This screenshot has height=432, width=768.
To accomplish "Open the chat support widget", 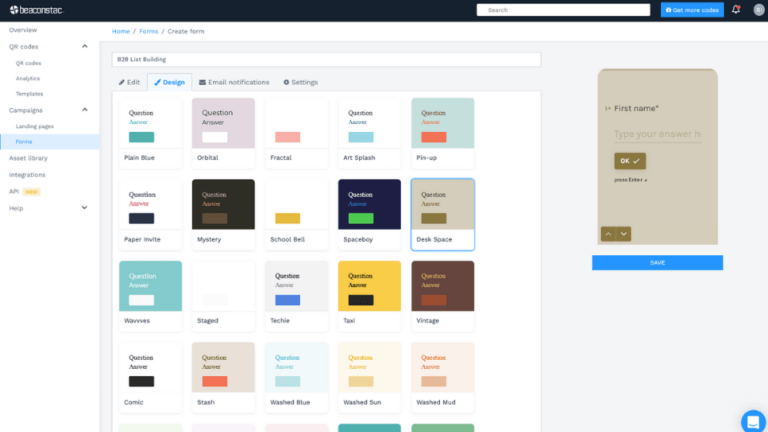I will [x=753, y=421].
